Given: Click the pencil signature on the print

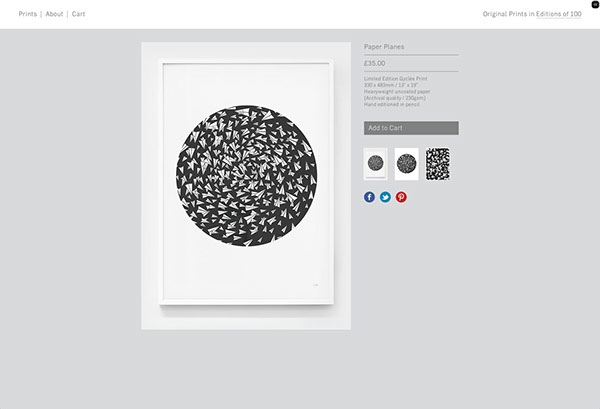Looking at the screenshot, I should pyautogui.click(x=316, y=285).
